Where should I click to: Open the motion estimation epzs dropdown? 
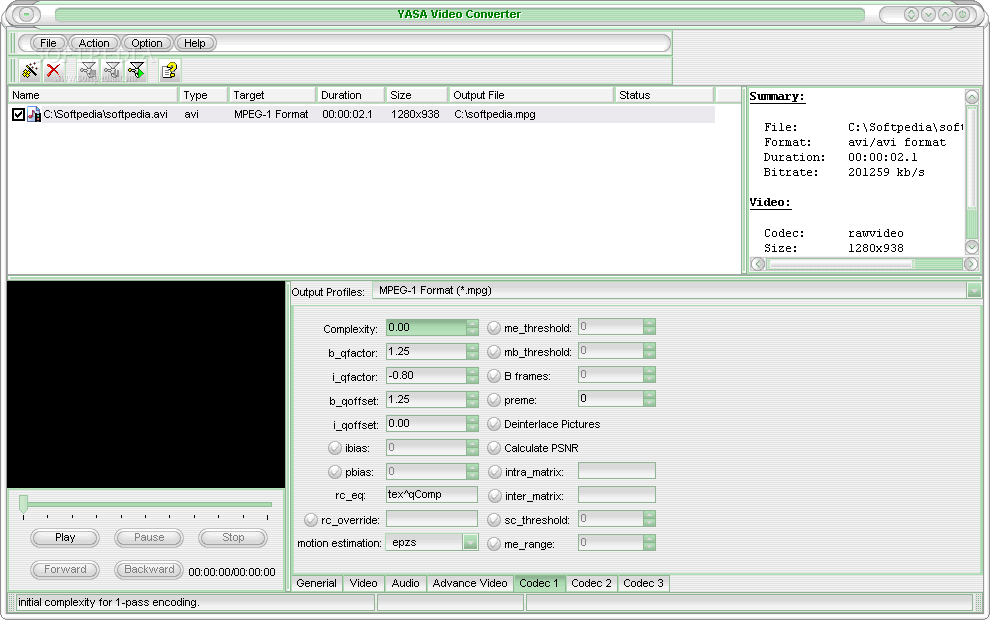[x=470, y=542]
